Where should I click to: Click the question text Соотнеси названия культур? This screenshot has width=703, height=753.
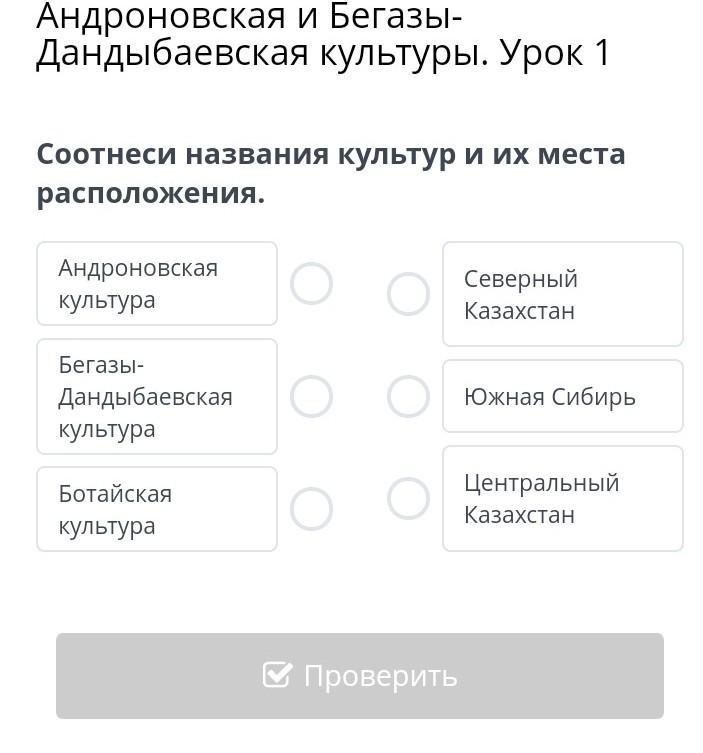(x=330, y=155)
